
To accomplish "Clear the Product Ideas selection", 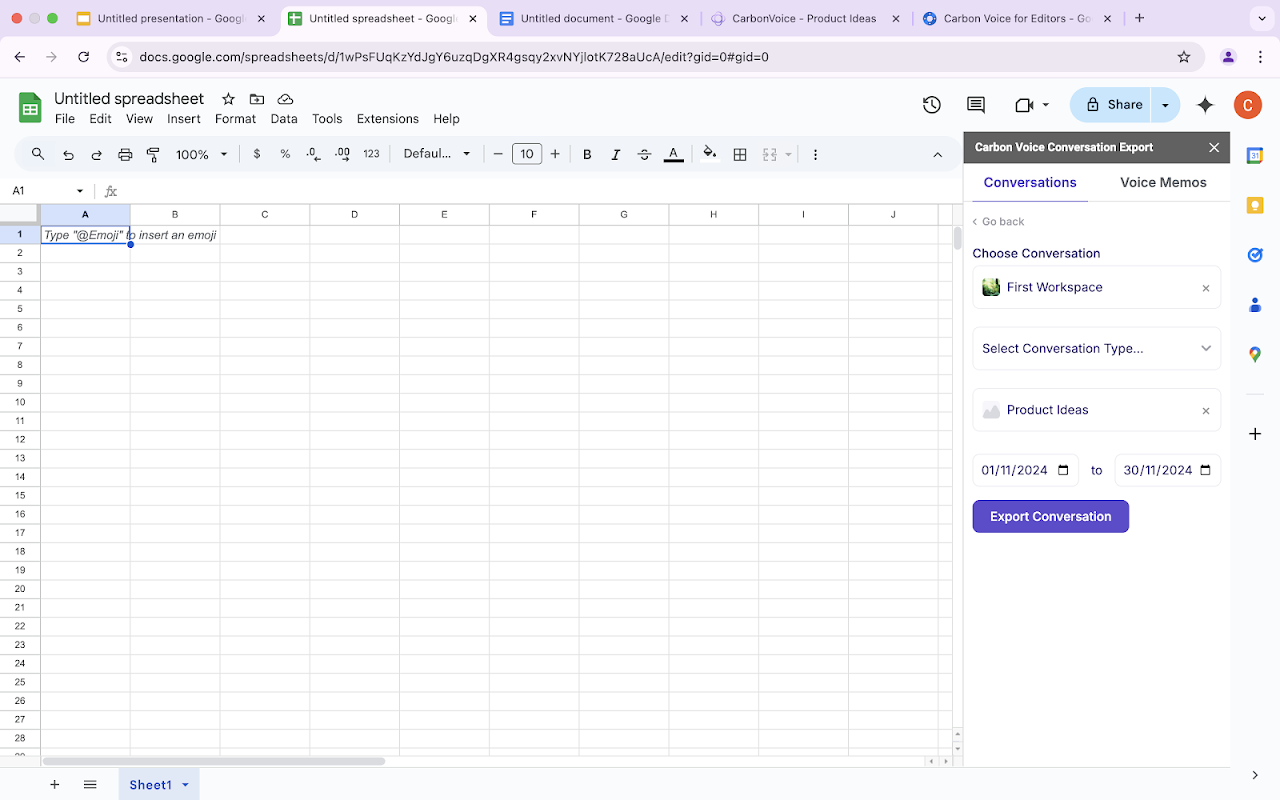I will [1206, 411].
